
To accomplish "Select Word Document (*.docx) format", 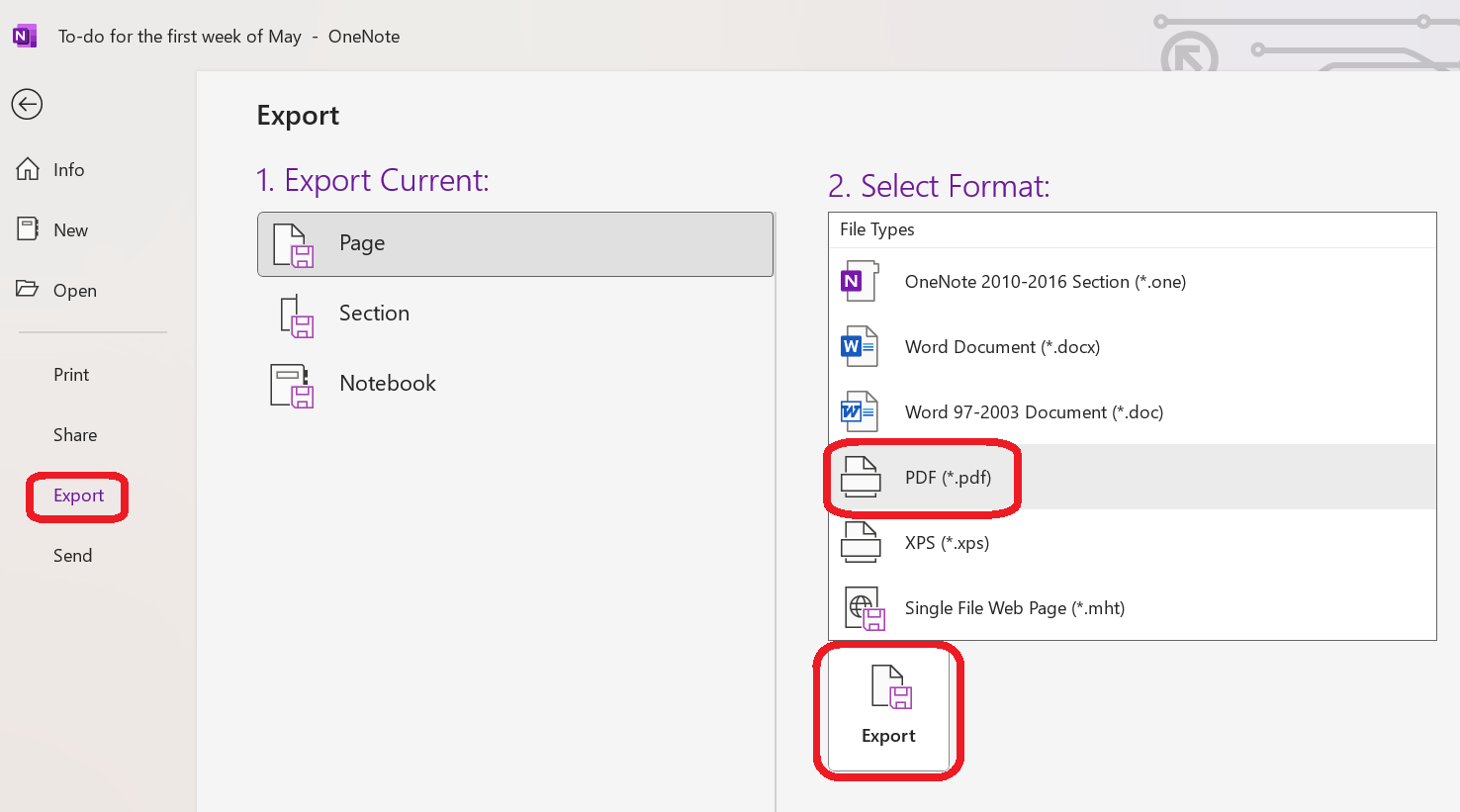I will [1002, 346].
